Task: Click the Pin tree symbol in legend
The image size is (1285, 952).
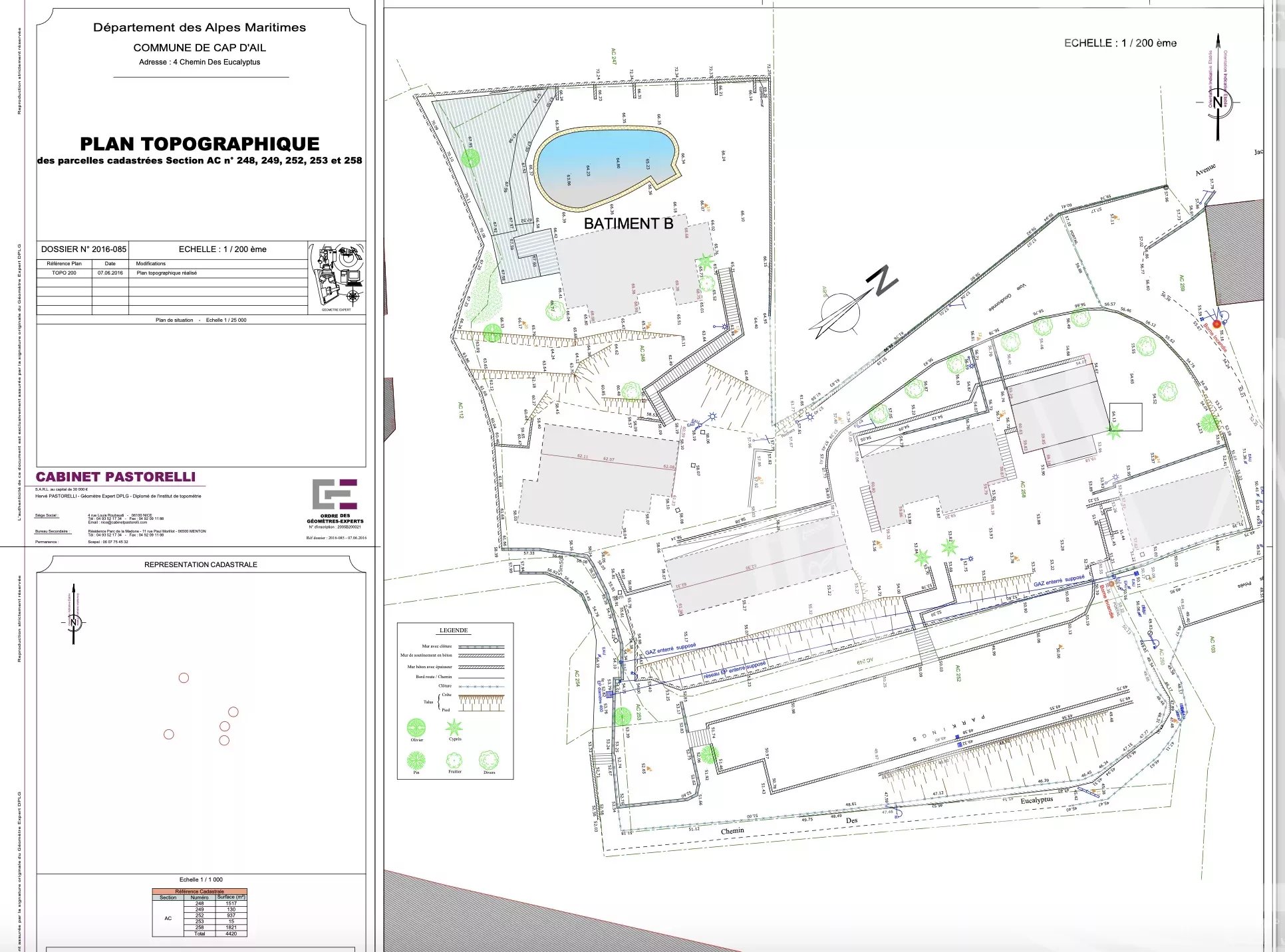Action: 416,760
